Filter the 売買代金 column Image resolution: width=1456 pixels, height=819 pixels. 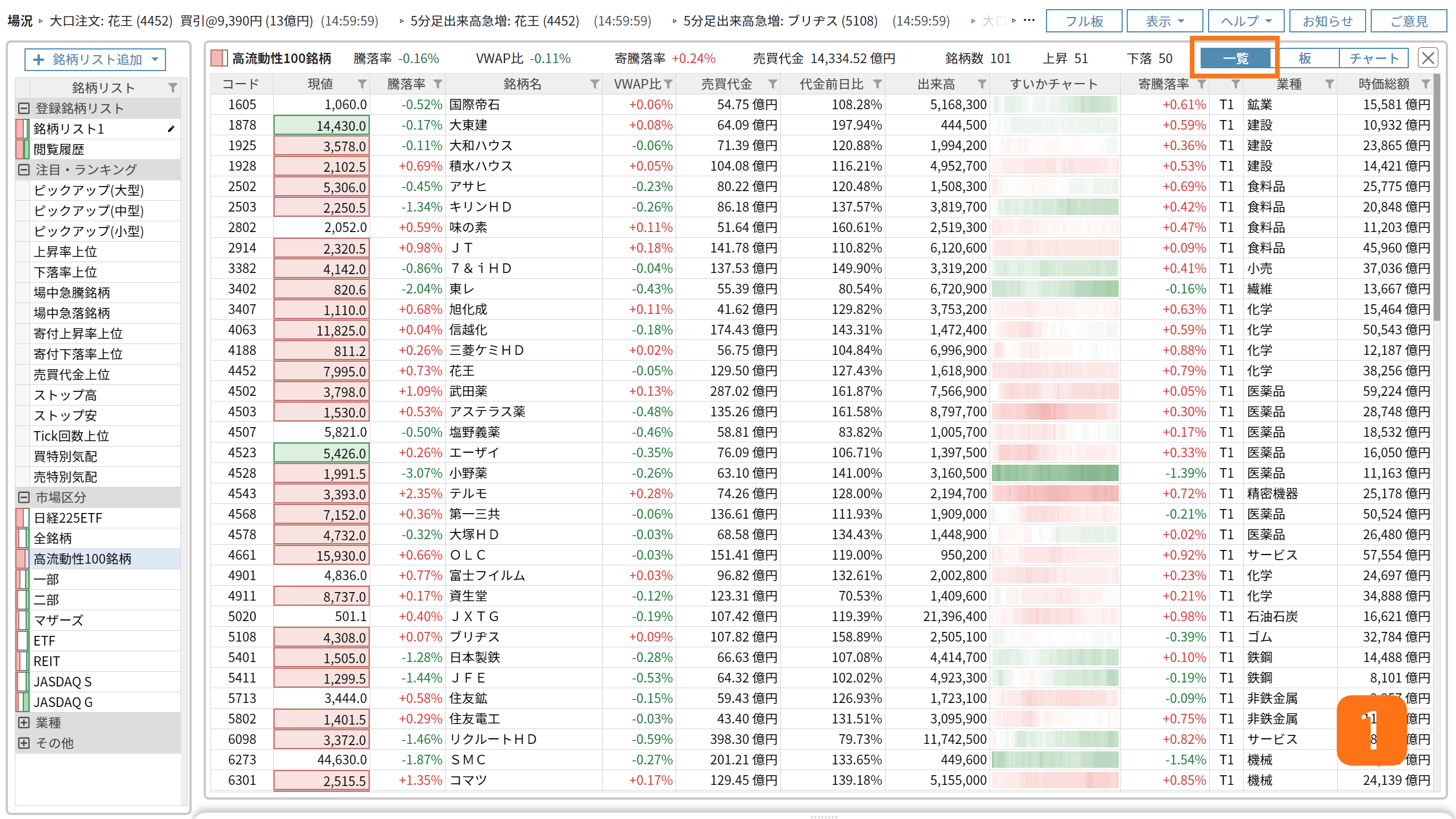point(772,84)
